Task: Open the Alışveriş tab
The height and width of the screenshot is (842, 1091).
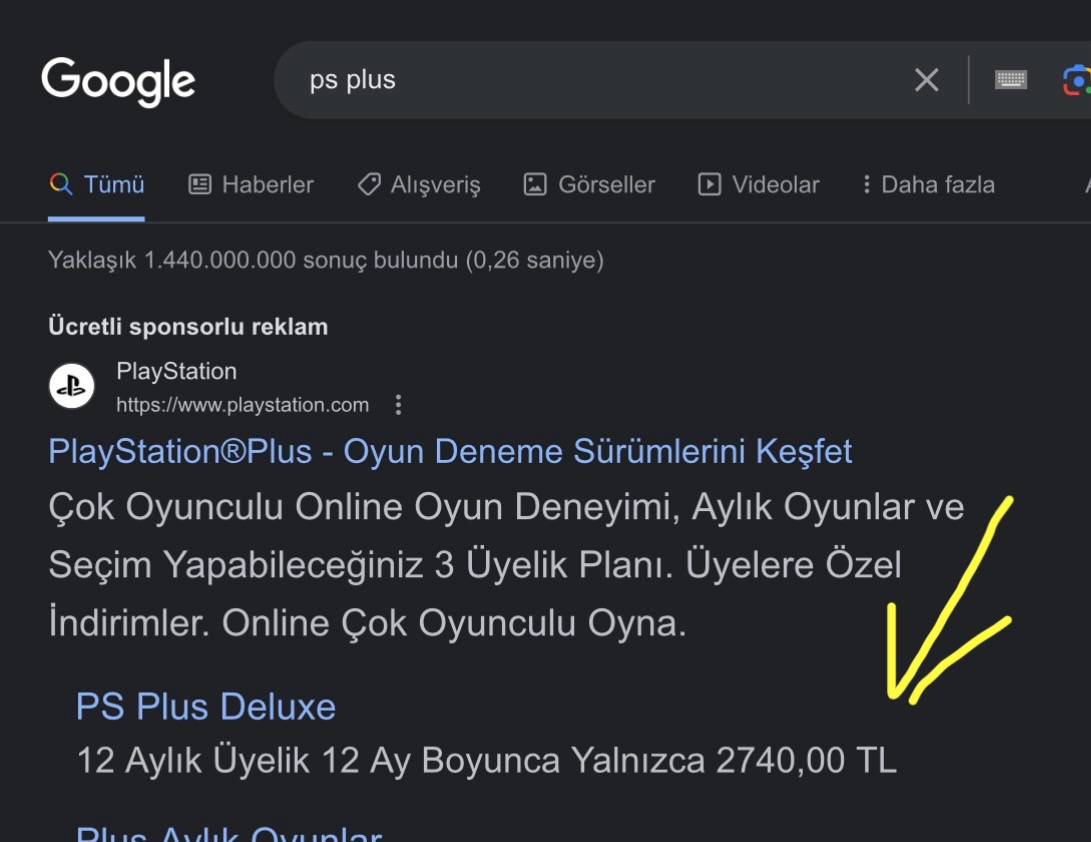Action: pyautogui.click(x=419, y=184)
